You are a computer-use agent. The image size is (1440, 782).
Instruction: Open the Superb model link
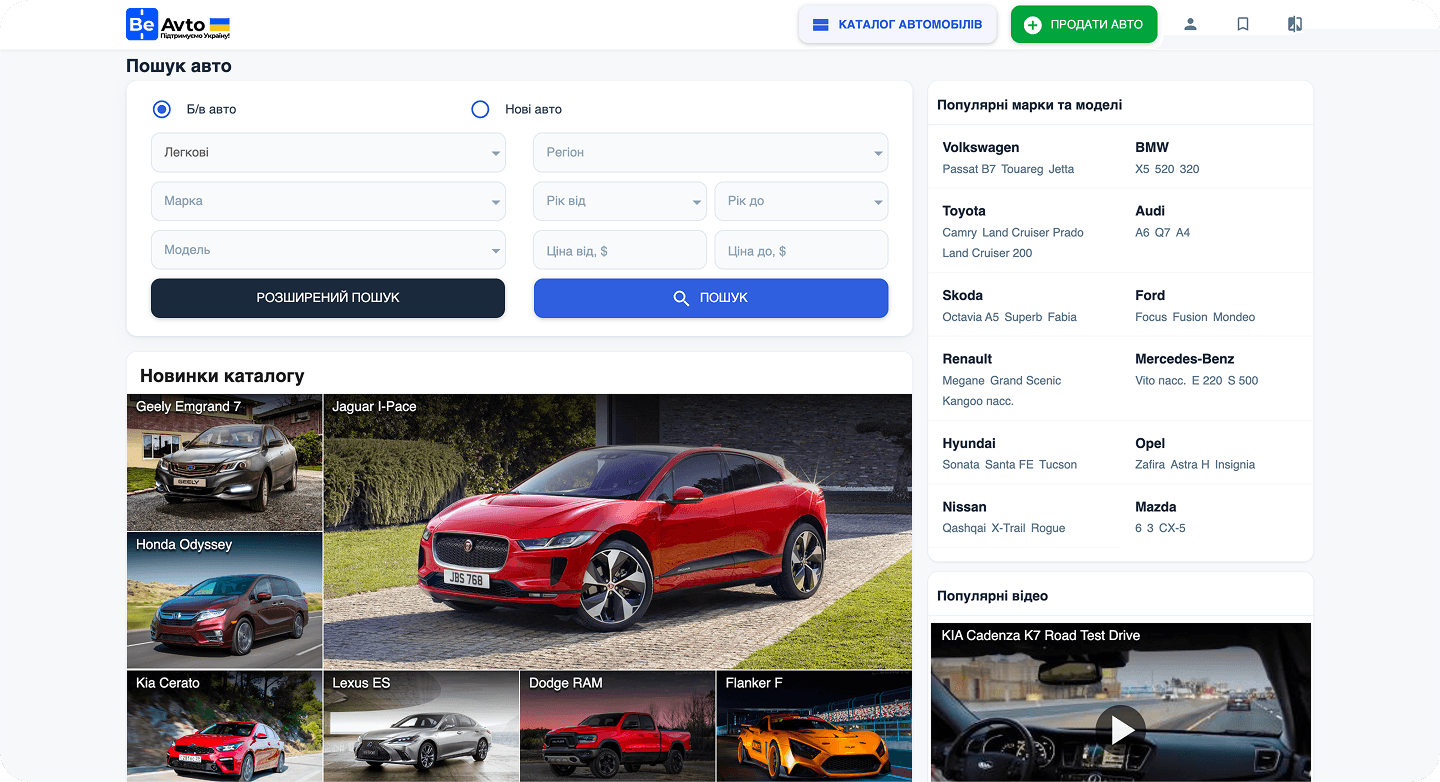click(x=1023, y=317)
